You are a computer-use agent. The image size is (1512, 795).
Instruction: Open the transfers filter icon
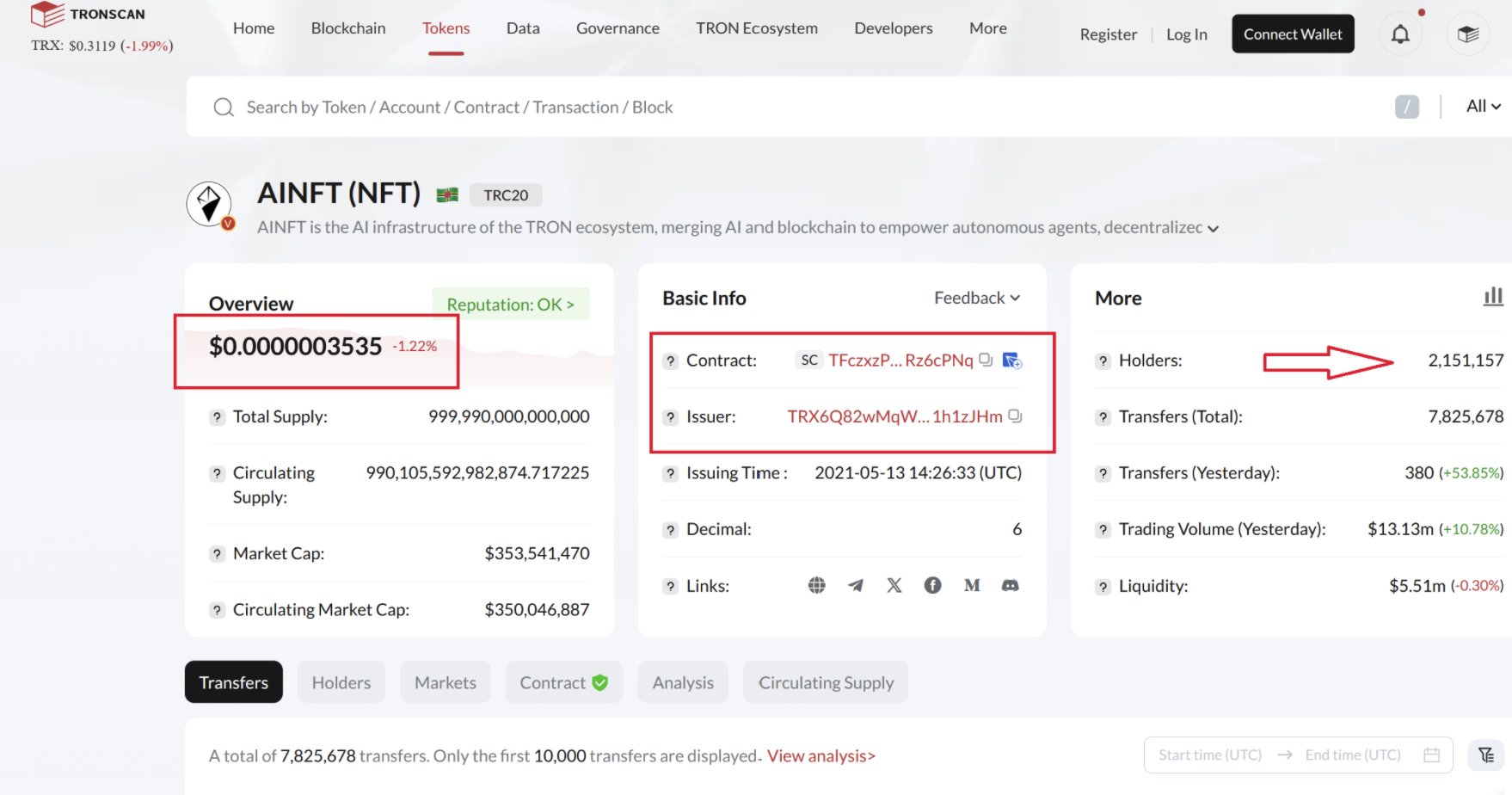[1486, 755]
